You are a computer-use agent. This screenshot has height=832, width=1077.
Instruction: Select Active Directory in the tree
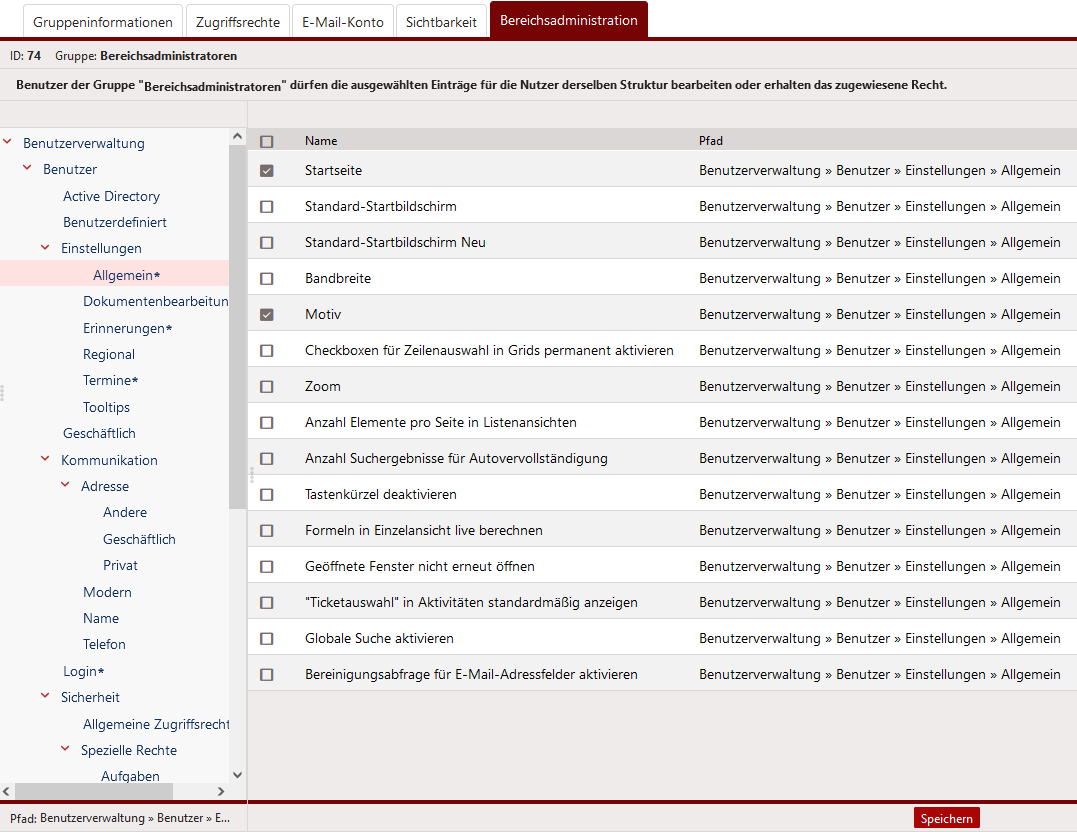coord(111,196)
